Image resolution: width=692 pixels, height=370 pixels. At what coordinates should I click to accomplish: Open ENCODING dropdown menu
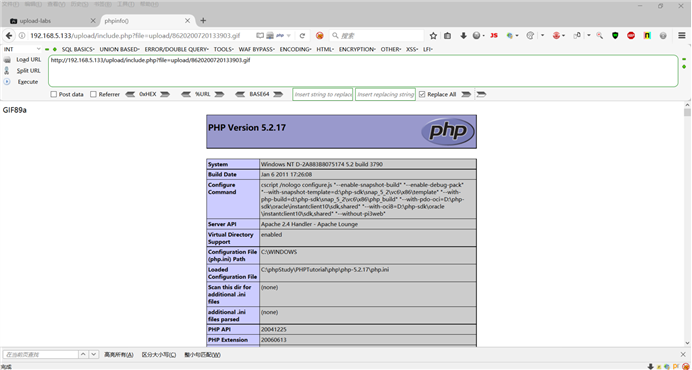tap(296, 49)
